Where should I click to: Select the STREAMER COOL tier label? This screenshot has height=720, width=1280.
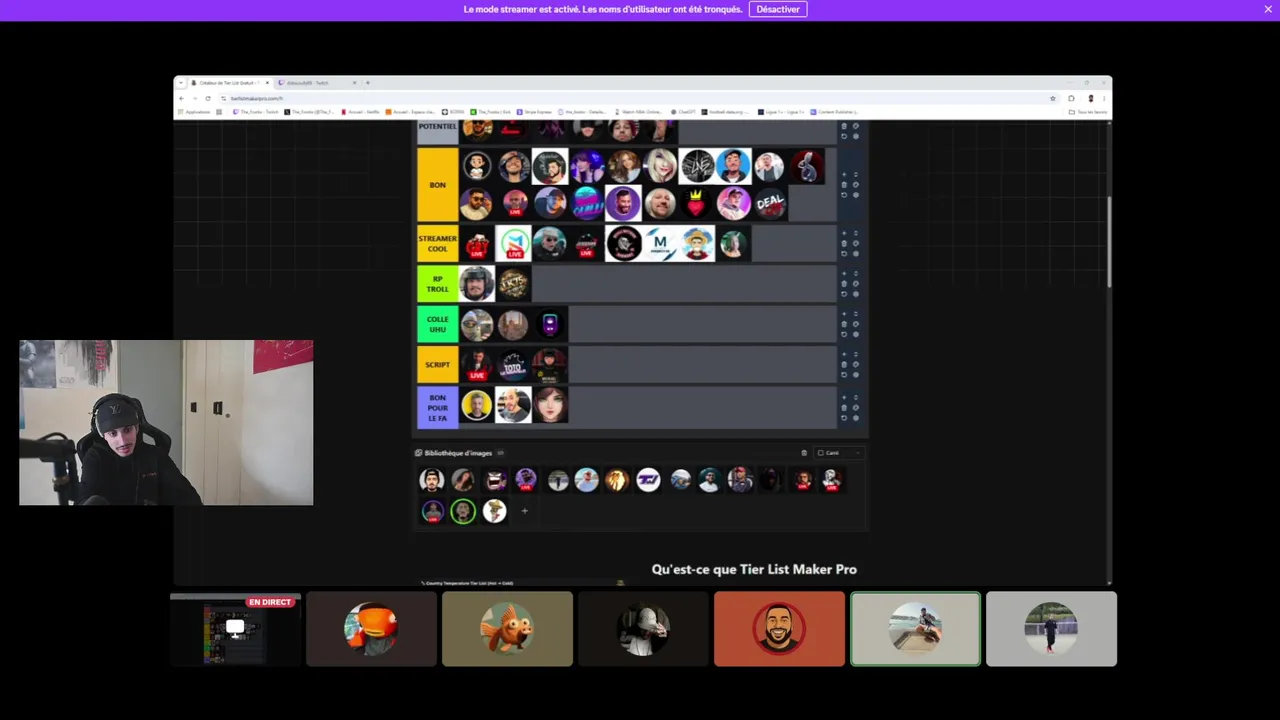(437, 244)
